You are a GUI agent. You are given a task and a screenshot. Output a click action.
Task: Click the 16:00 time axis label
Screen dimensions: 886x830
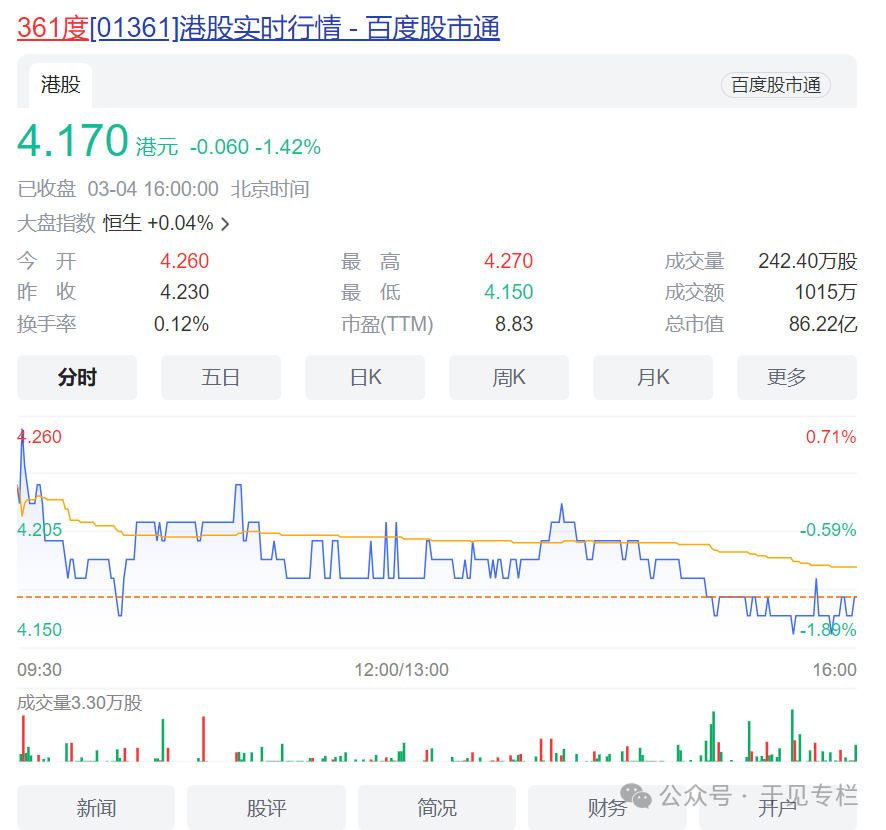(835, 670)
